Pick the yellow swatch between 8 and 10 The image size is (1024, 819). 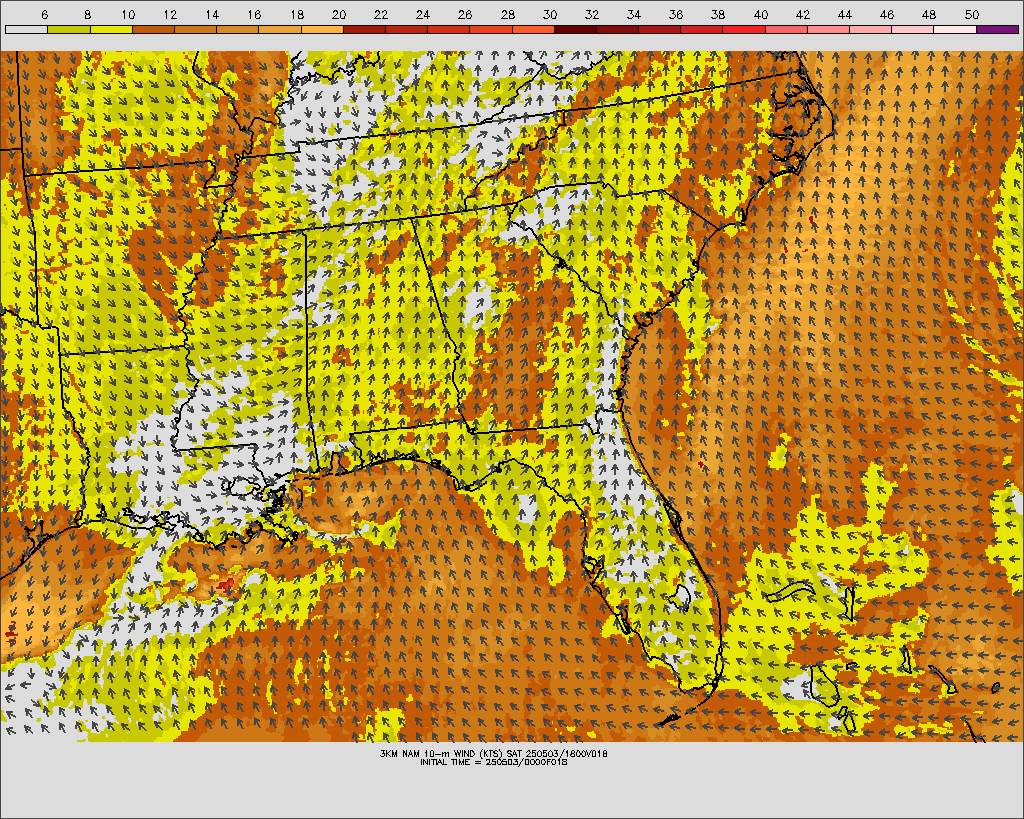(111, 29)
